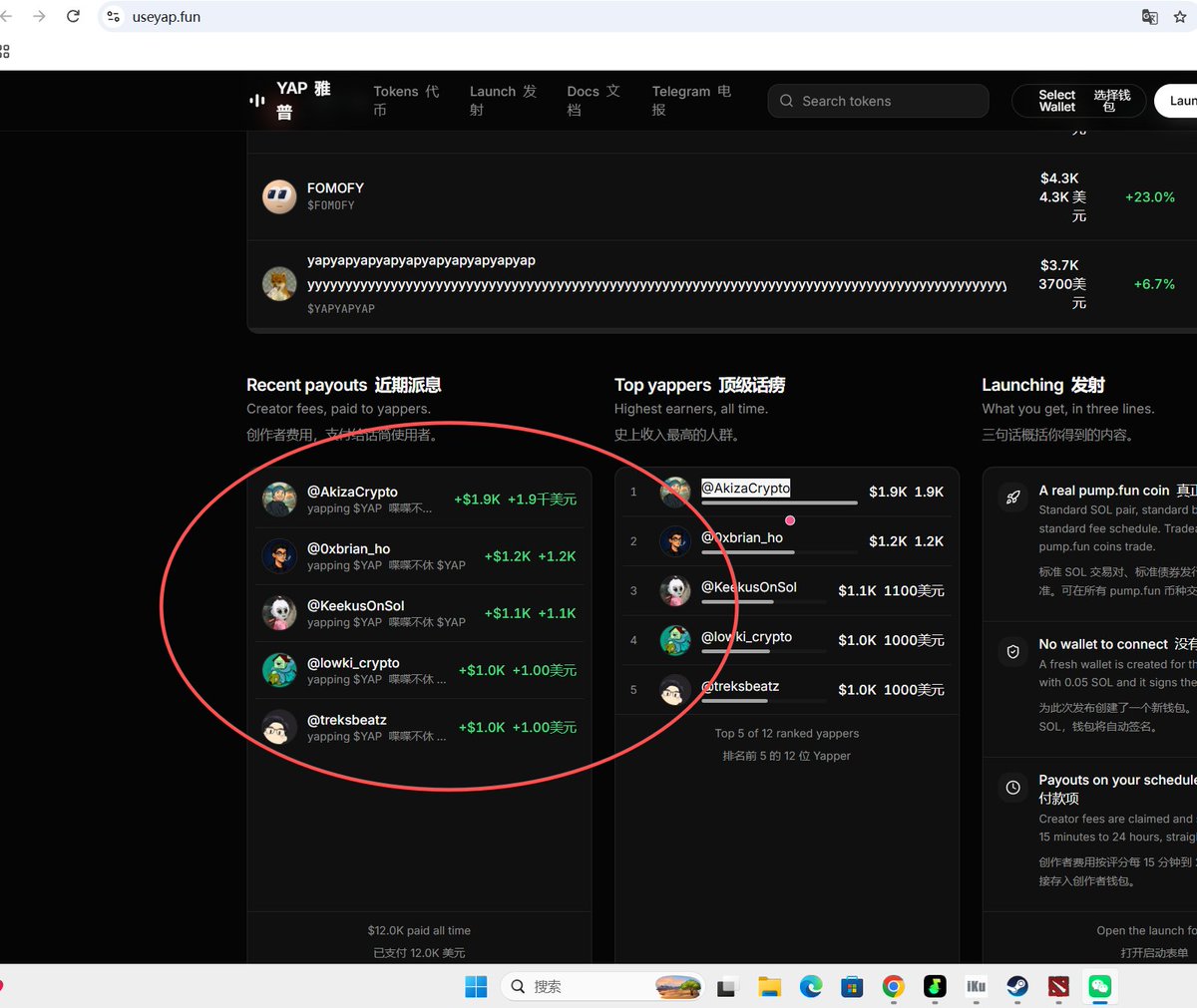Open the Telegram nav link
Image resolution: width=1197 pixels, height=1008 pixels.
[x=691, y=100]
